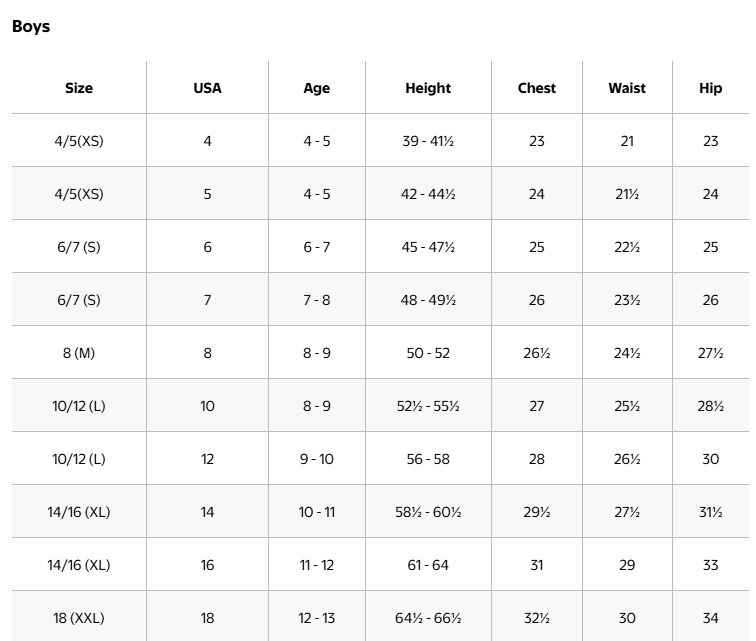Screen dimensions: 756x641
Task: Select age cell "10 - 11"
Action: 317,512
